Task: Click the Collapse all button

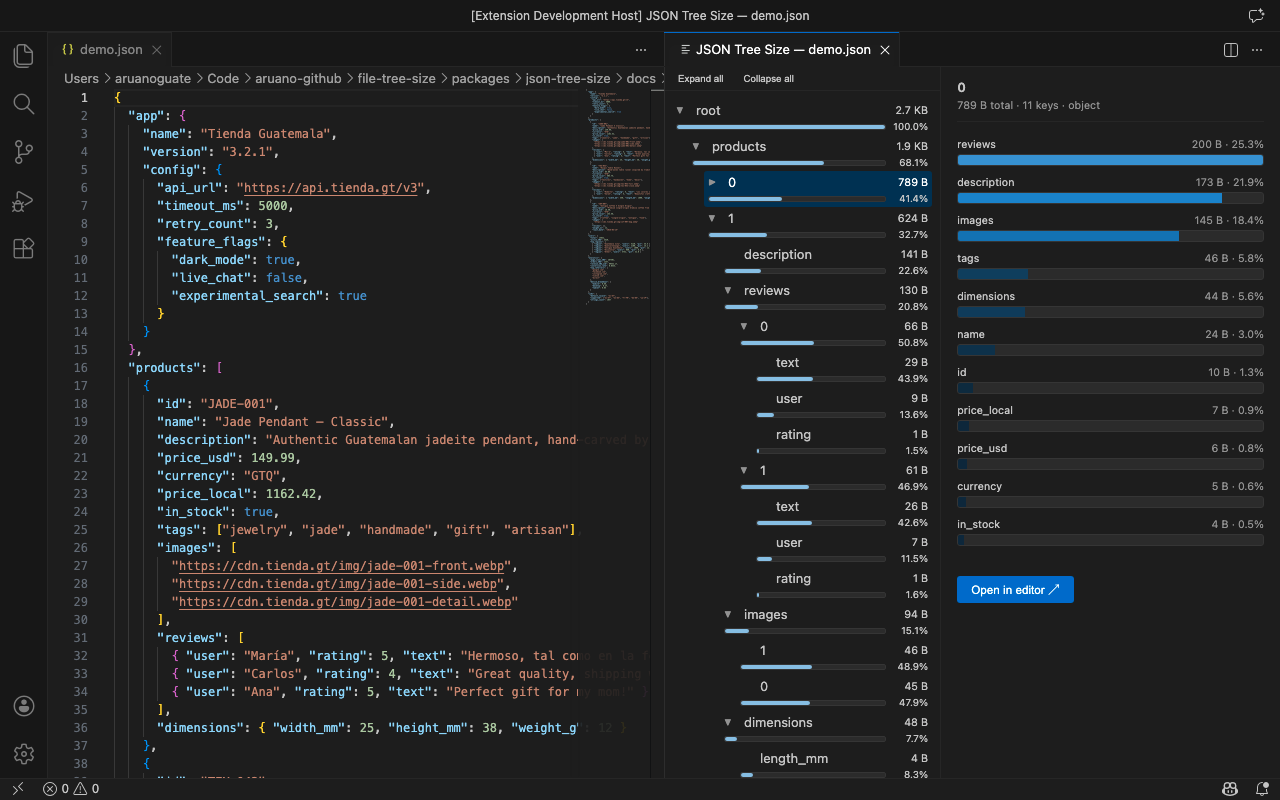Action: [x=768, y=79]
